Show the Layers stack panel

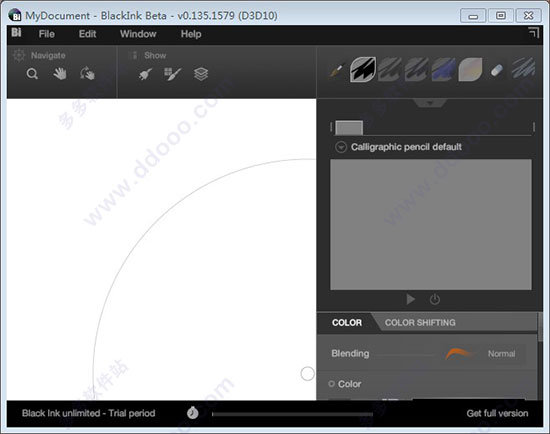pos(201,74)
